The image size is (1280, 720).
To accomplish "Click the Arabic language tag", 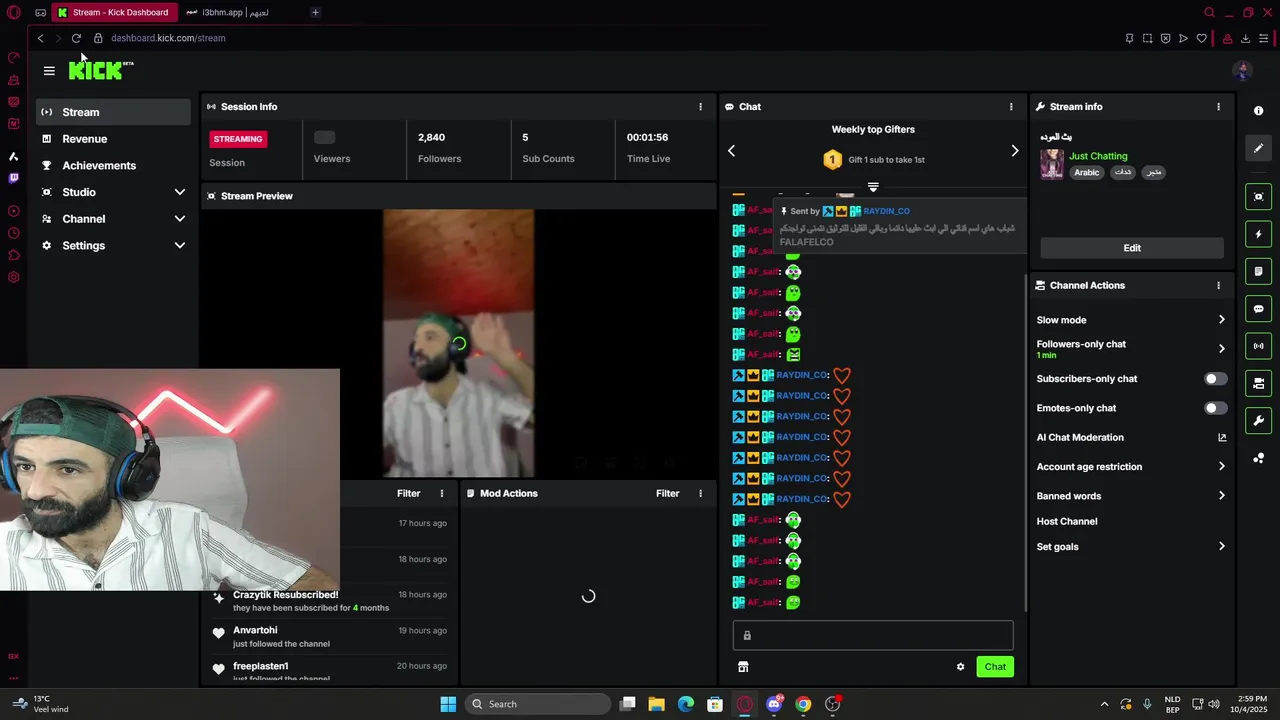I will [1087, 173].
